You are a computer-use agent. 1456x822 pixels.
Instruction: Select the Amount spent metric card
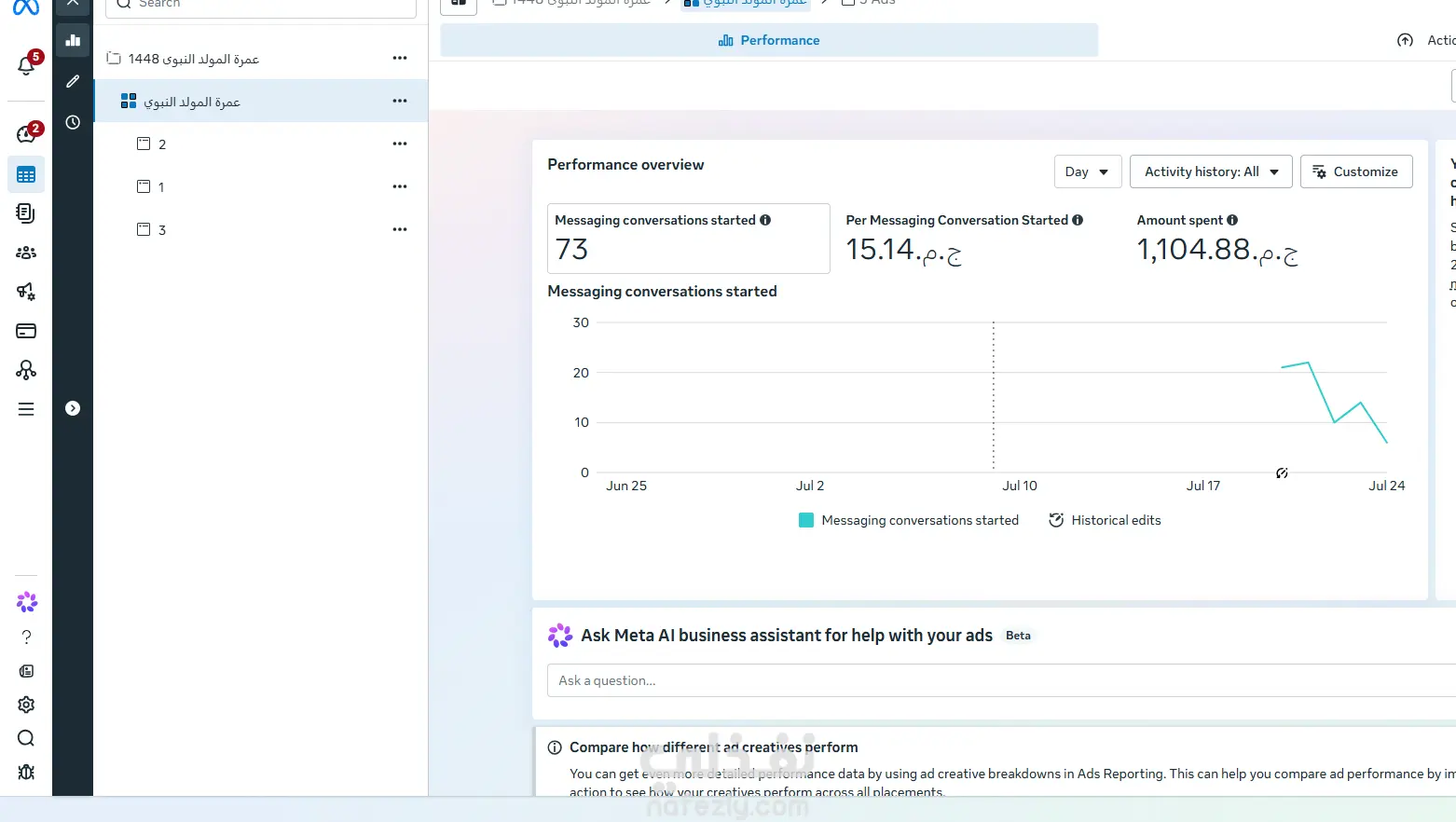click(x=1271, y=239)
